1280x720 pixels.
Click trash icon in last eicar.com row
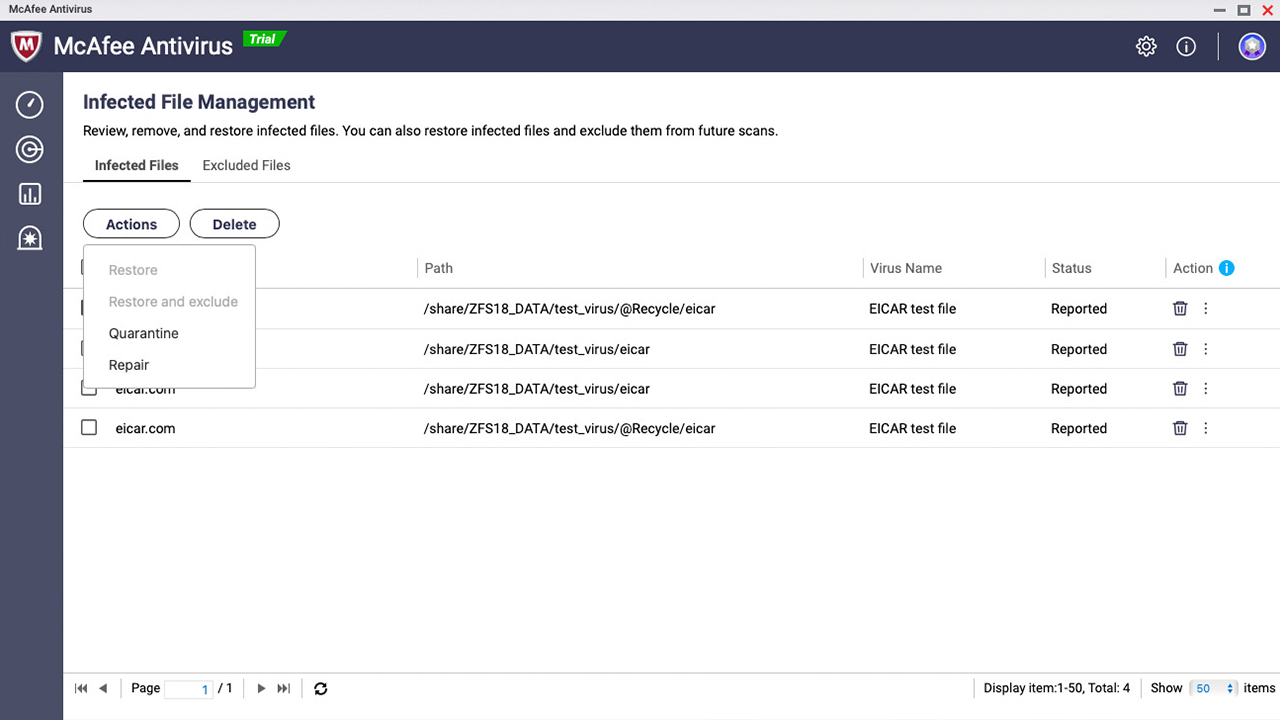pos(1180,428)
